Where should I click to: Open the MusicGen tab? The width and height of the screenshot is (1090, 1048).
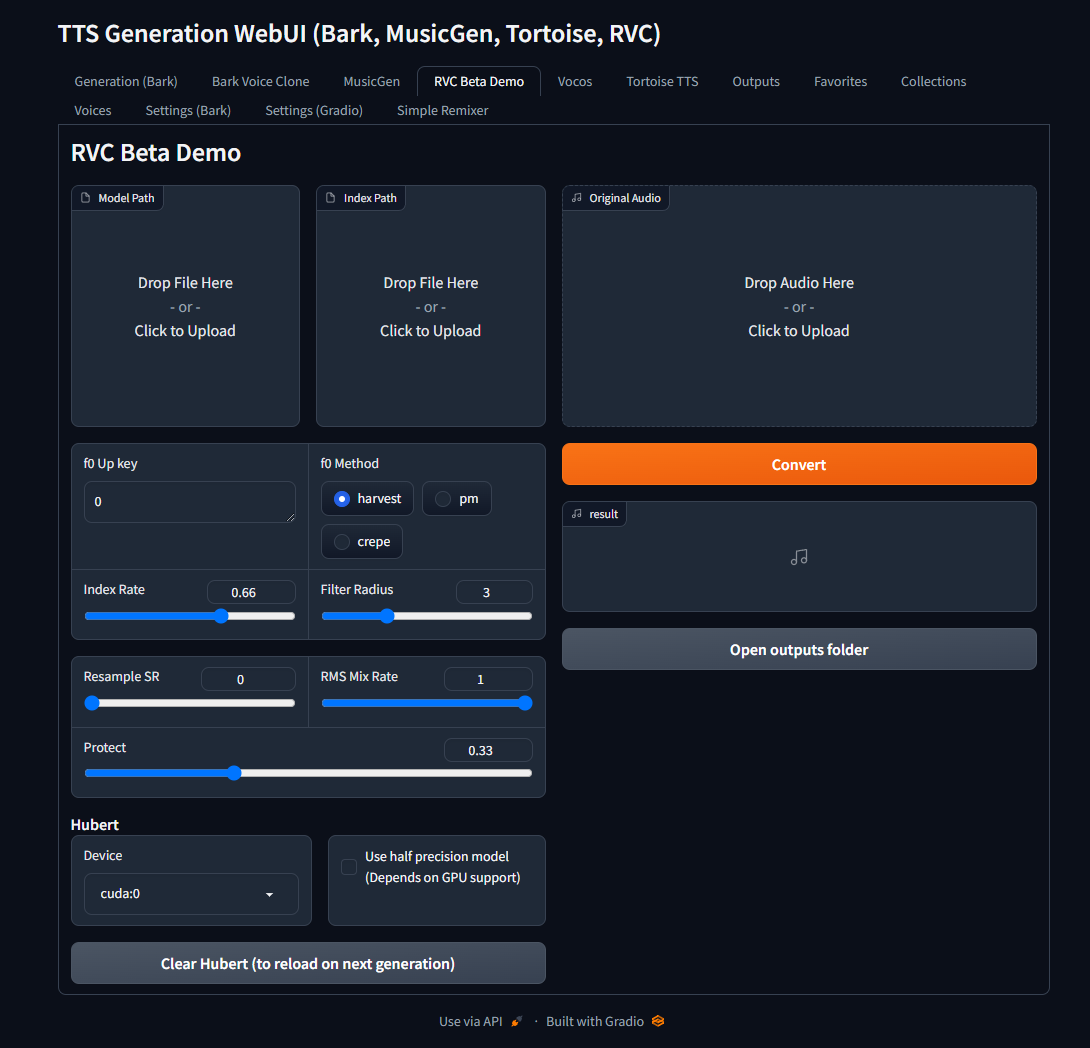[x=371, y=81]
